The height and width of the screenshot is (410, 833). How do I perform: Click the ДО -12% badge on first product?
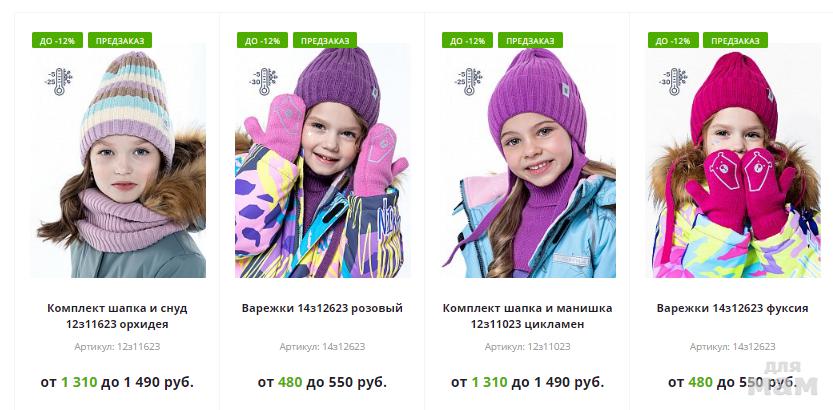(x=57, y=40)
